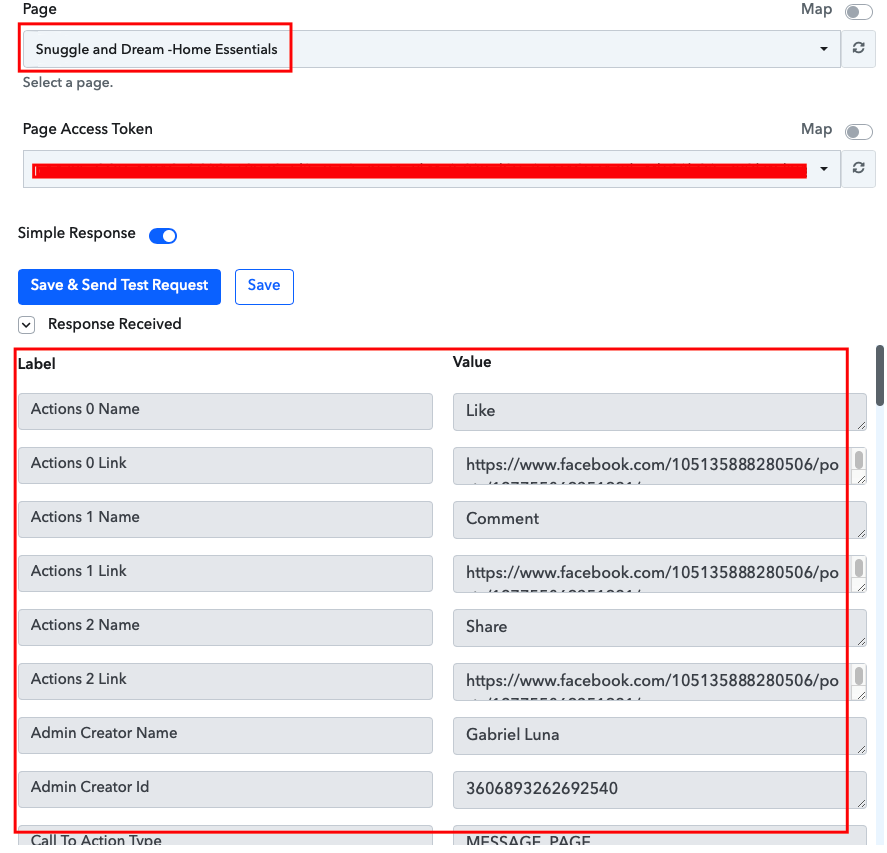Viewport: 887px width, 853px height.
Task: Click Save & Send Test Request button
Action: click(x=119, y=287)
